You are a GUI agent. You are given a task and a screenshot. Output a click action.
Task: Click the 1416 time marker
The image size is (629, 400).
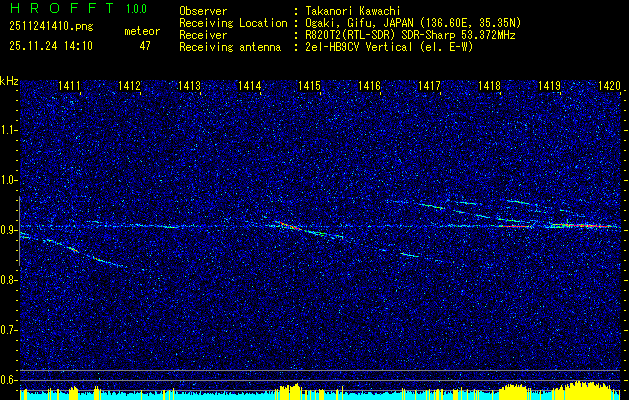pyautogui.click(x=369, y=85)
